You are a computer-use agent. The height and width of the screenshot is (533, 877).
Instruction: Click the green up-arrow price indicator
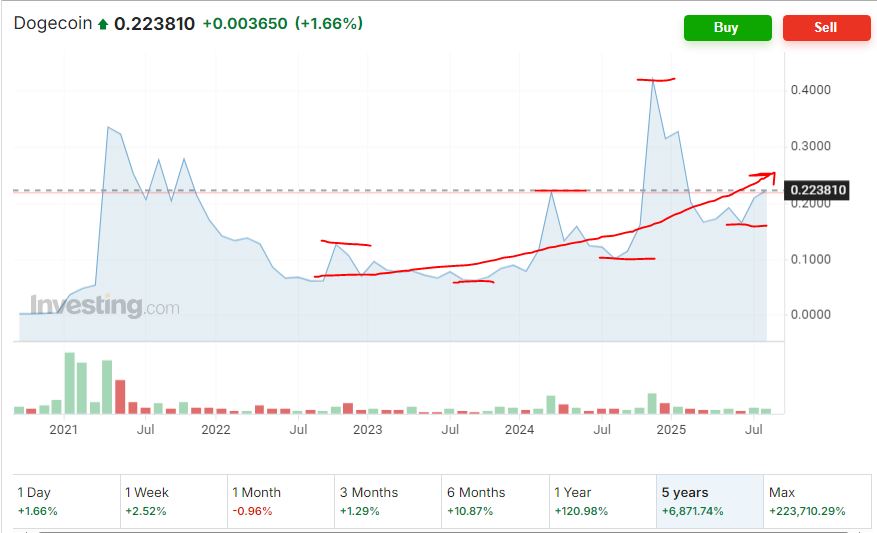click(103, 24)
